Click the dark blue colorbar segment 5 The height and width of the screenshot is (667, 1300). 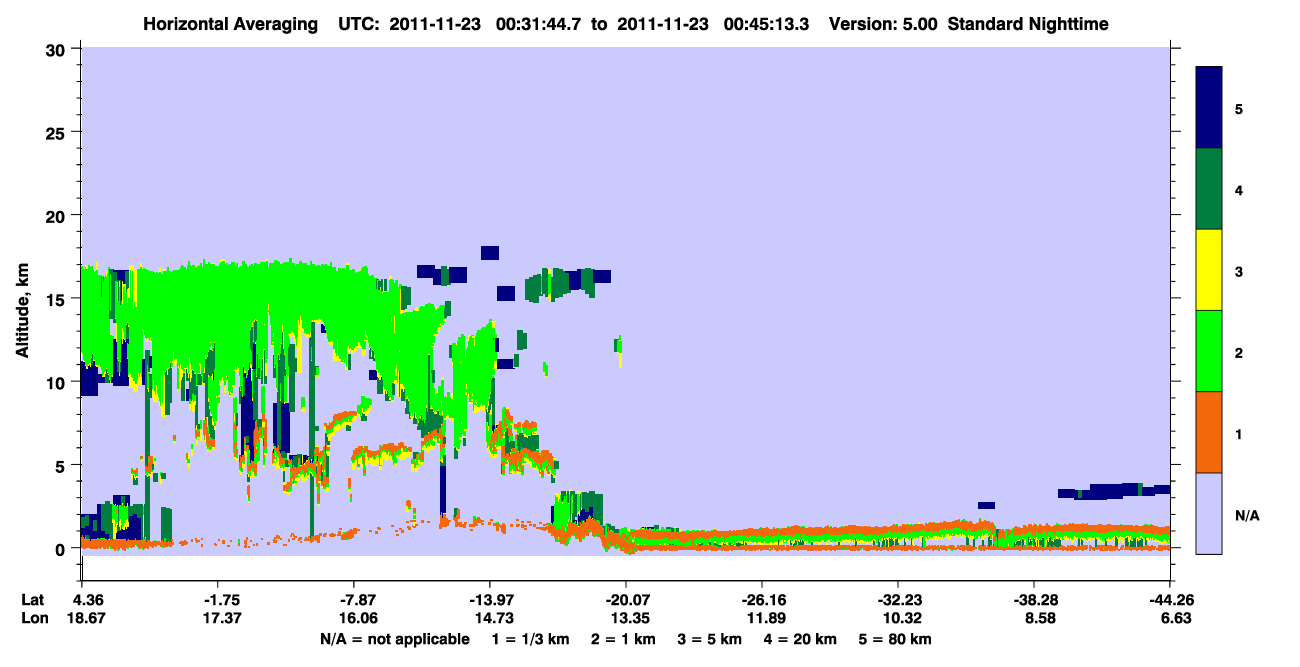(x=1209, y=108)
